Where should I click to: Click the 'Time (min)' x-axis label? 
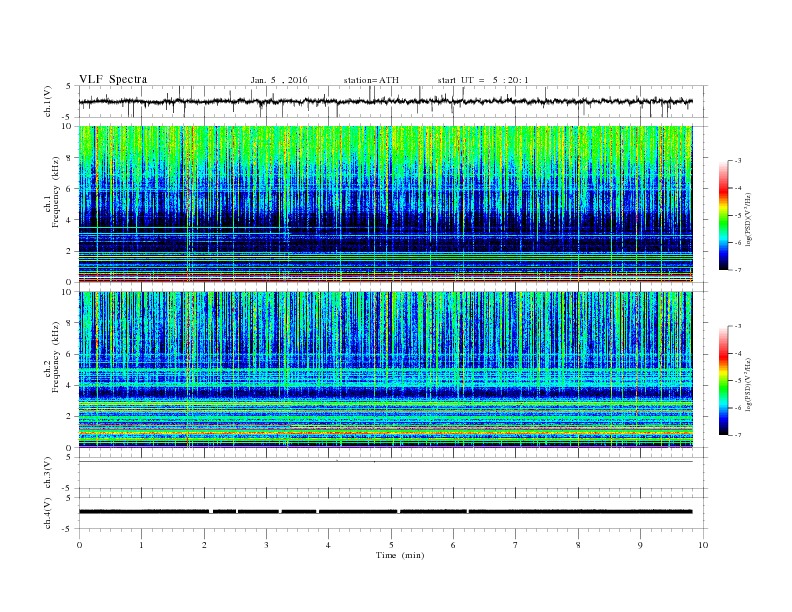point(400,555)
